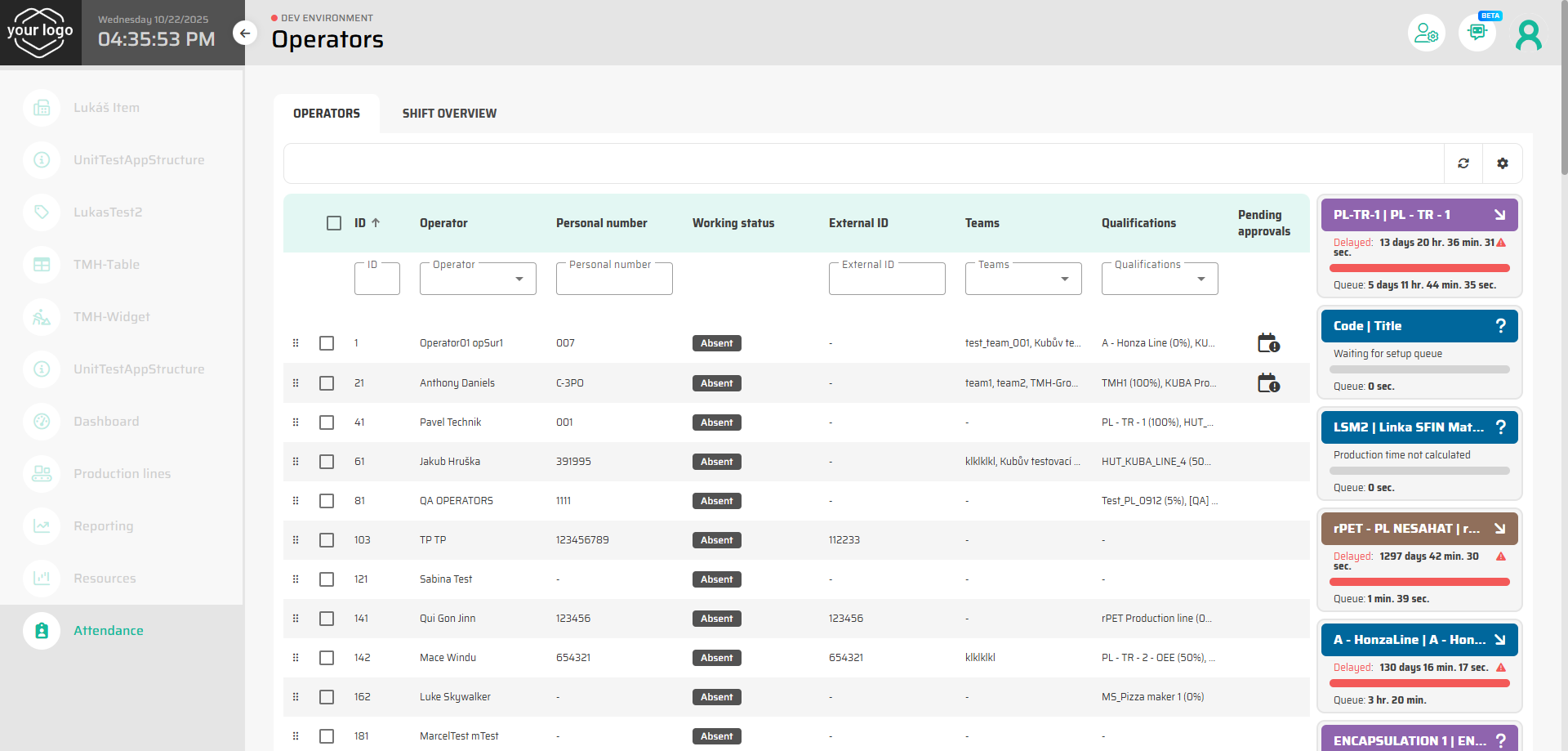Toggle the select-all checkbox in table header
Screen dimensions: 1568x751
[334, 223]
